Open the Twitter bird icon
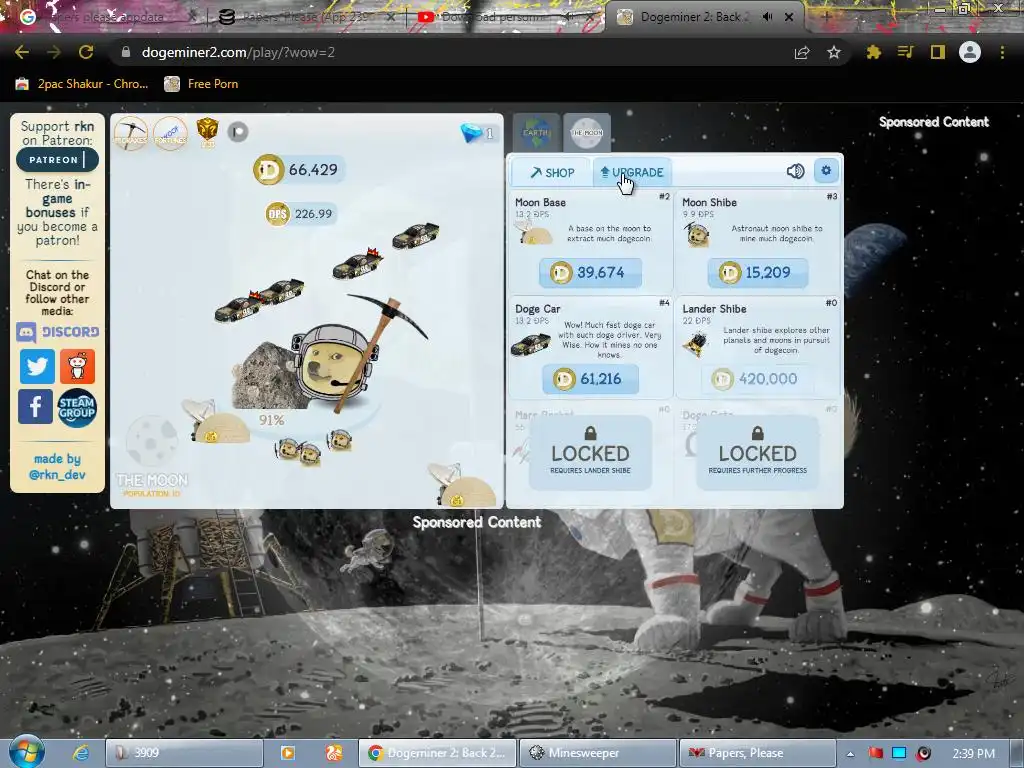This screenshot has height=768, width=1024. click(37, 366)
